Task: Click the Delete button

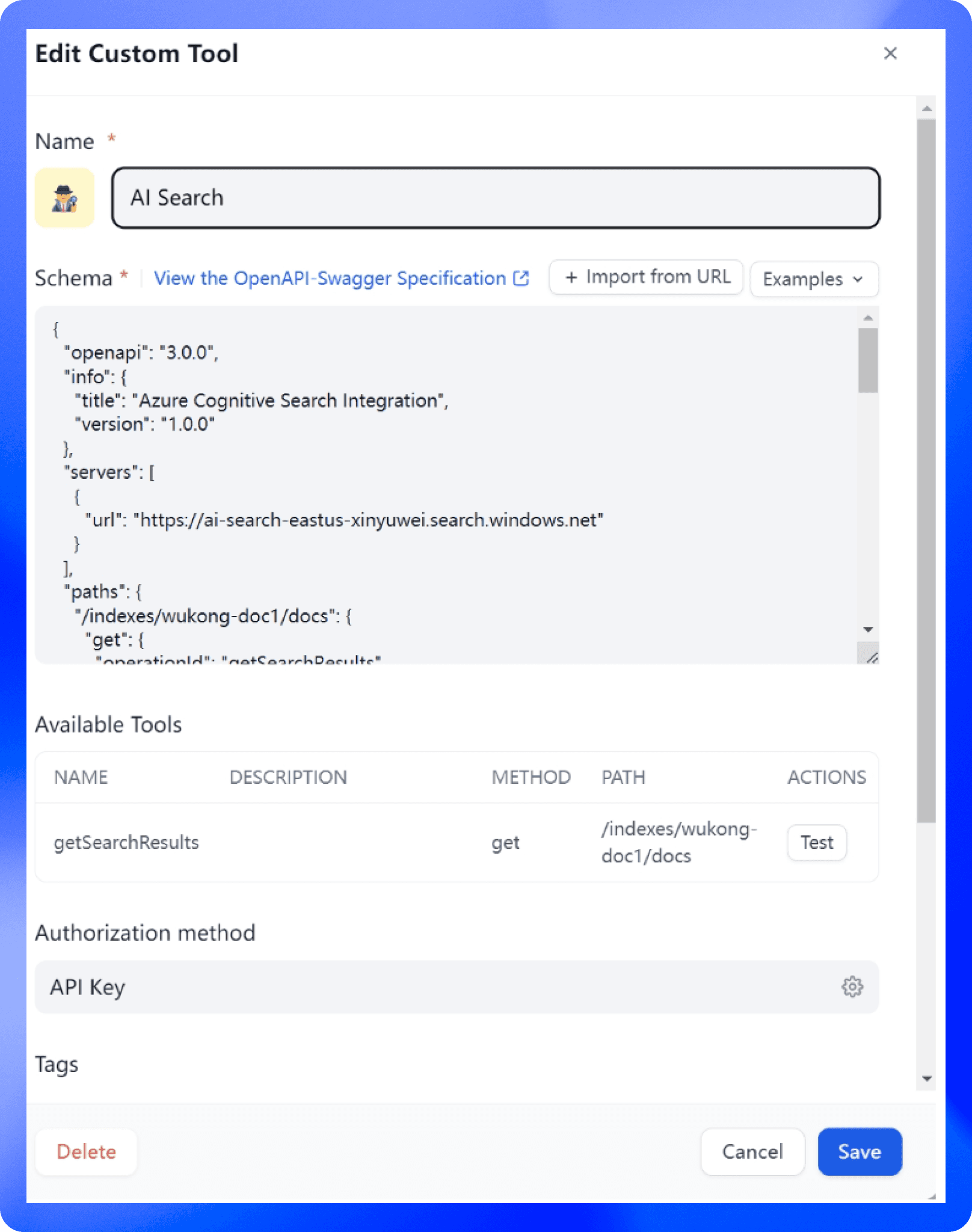Action: pos(86,1151)
